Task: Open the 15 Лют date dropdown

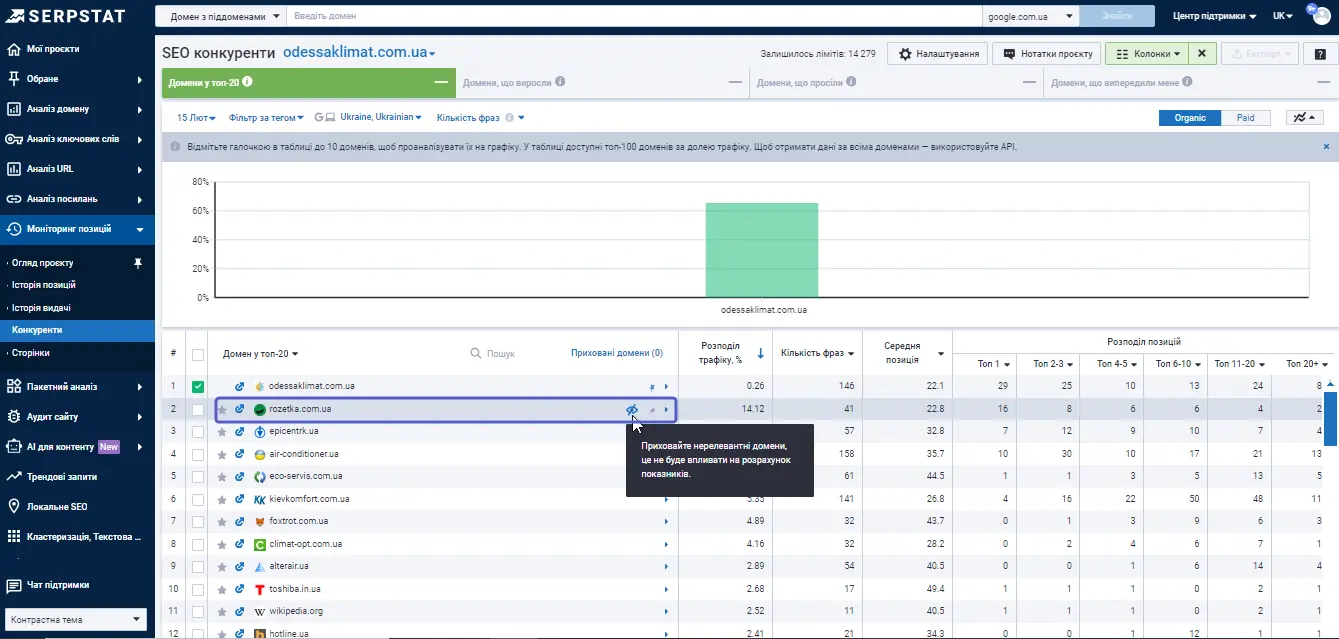Action: [x=196, y=118]
